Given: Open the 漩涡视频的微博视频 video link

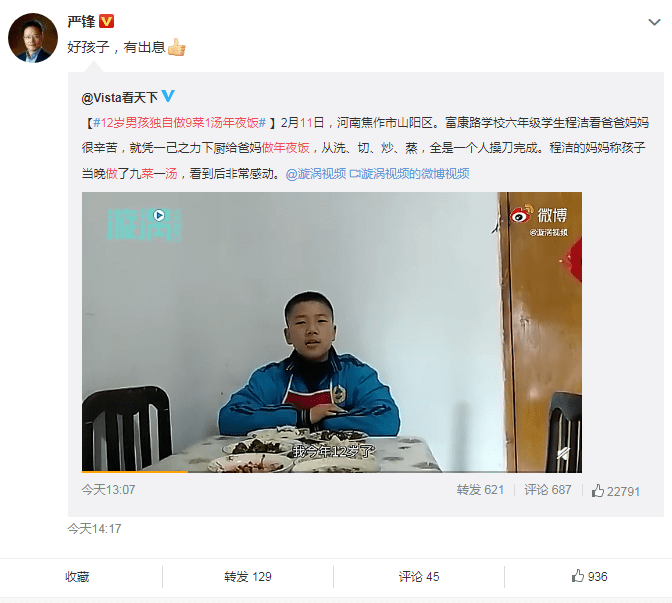Looking at the screenshot, I should [x=410, y=174].
